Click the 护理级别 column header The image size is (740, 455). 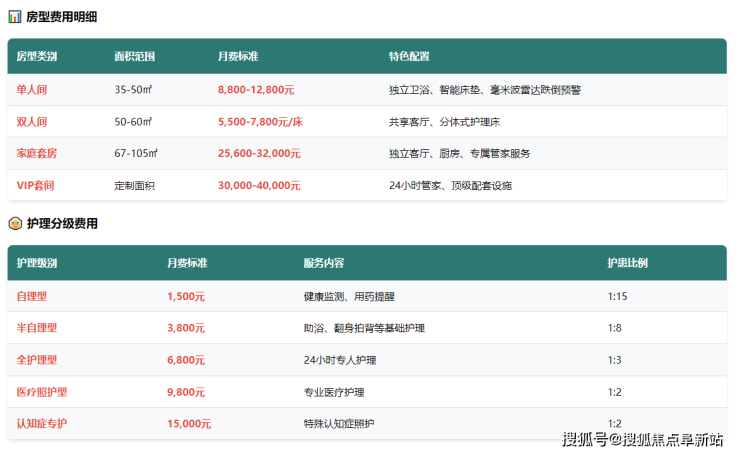coord(37,263)
